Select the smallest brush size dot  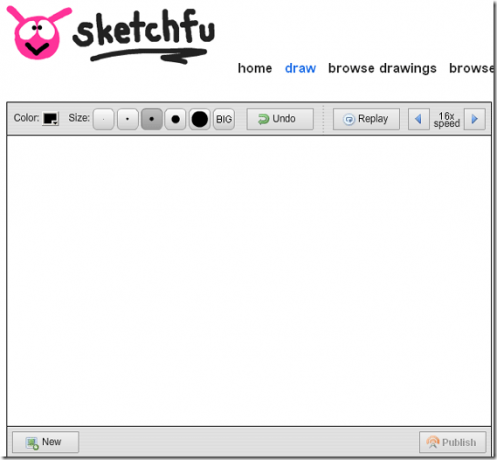click(x=104, y=119)
